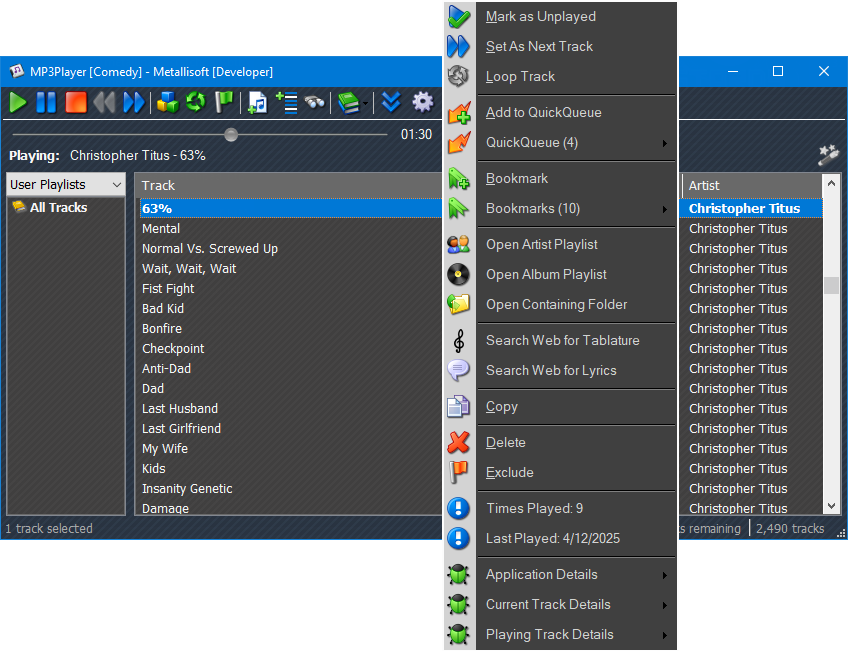Pause the current track
Screen dimensions: 848x652
(46, 102)
